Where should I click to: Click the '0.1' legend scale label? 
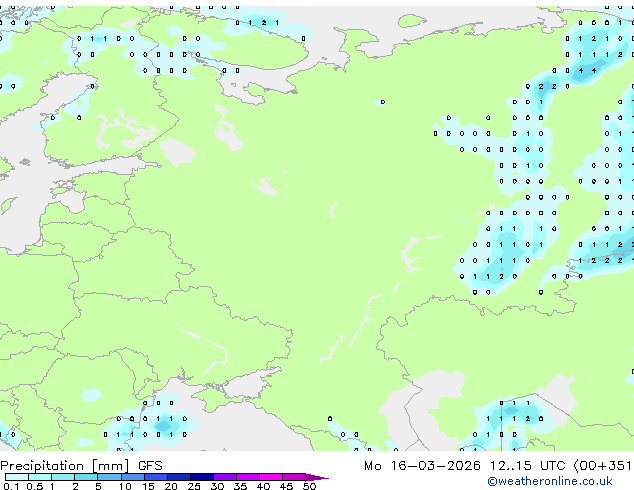pyautogui.click(x=11, y=486)
